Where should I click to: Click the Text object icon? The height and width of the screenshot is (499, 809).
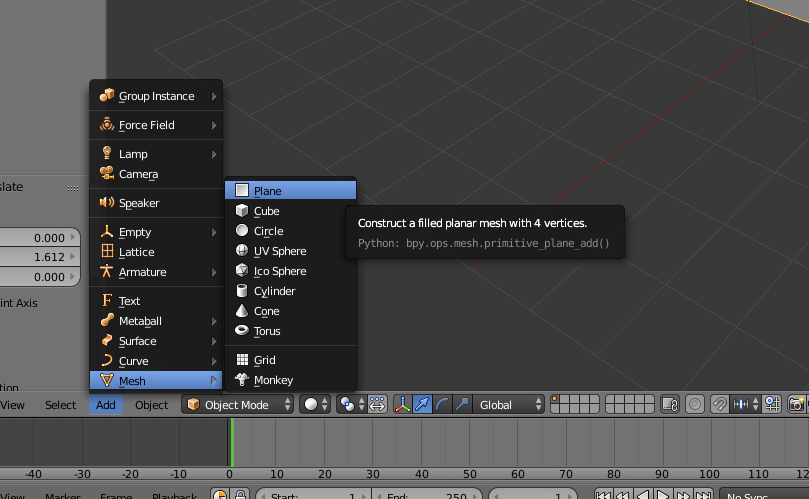[107, 300]
